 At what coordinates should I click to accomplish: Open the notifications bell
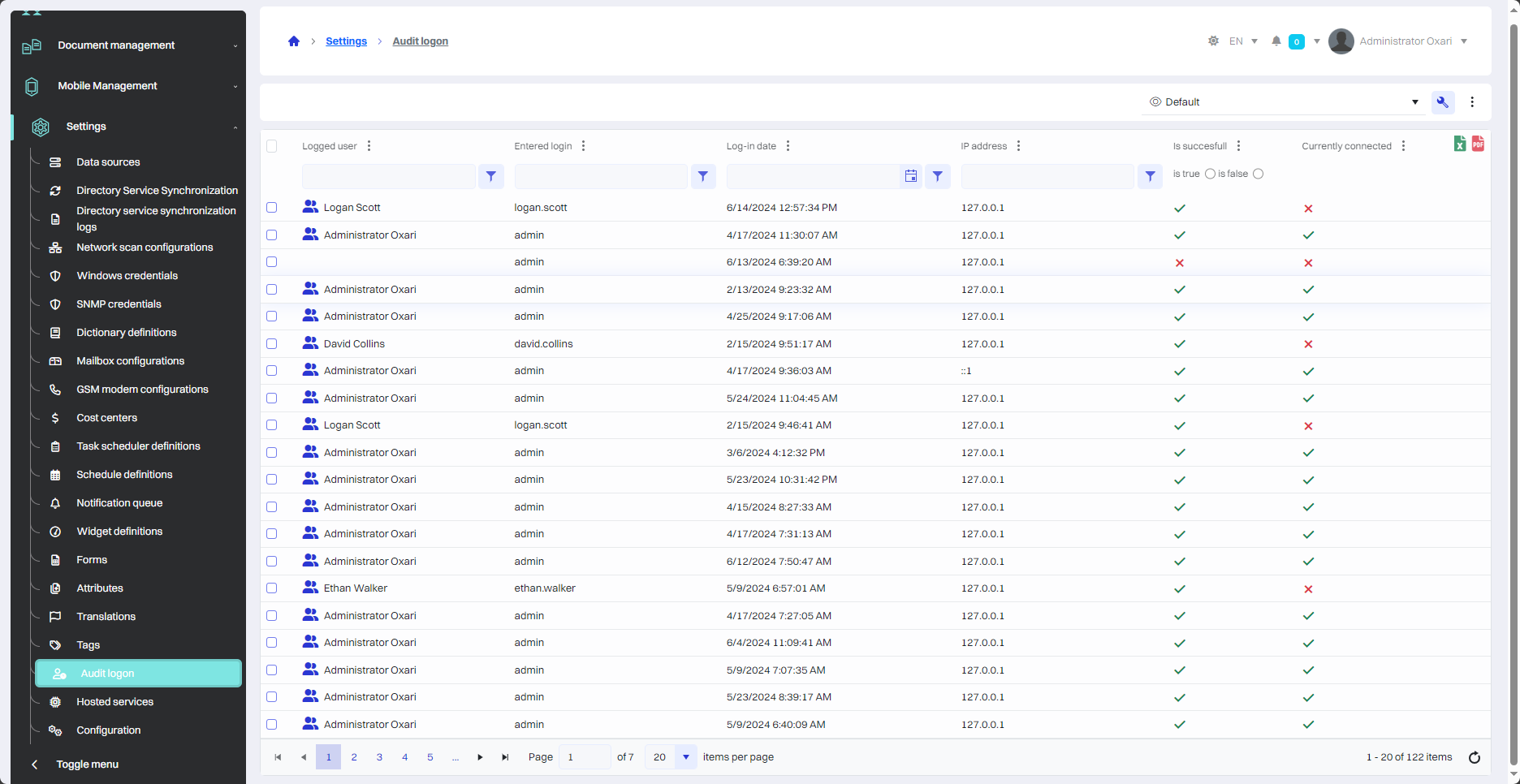click(1276, 41)
